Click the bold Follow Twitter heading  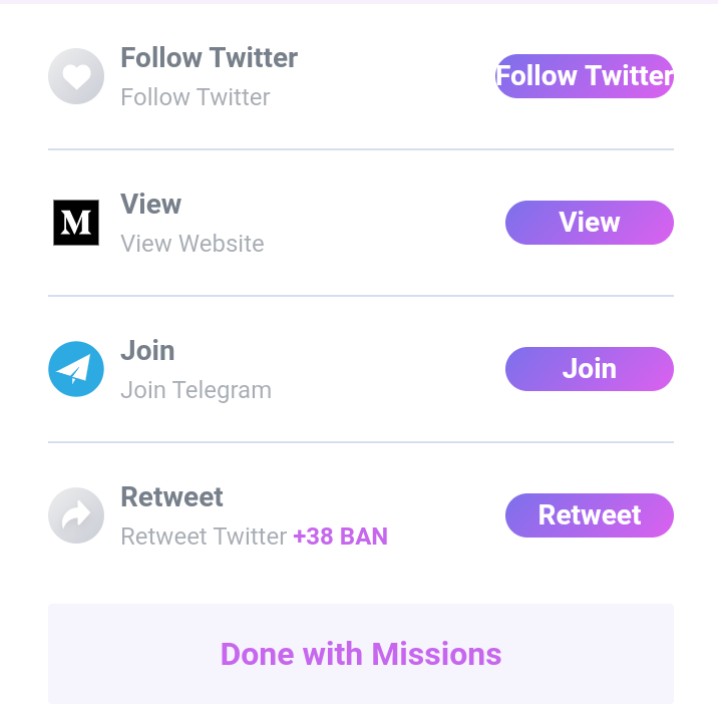(209, 58)
